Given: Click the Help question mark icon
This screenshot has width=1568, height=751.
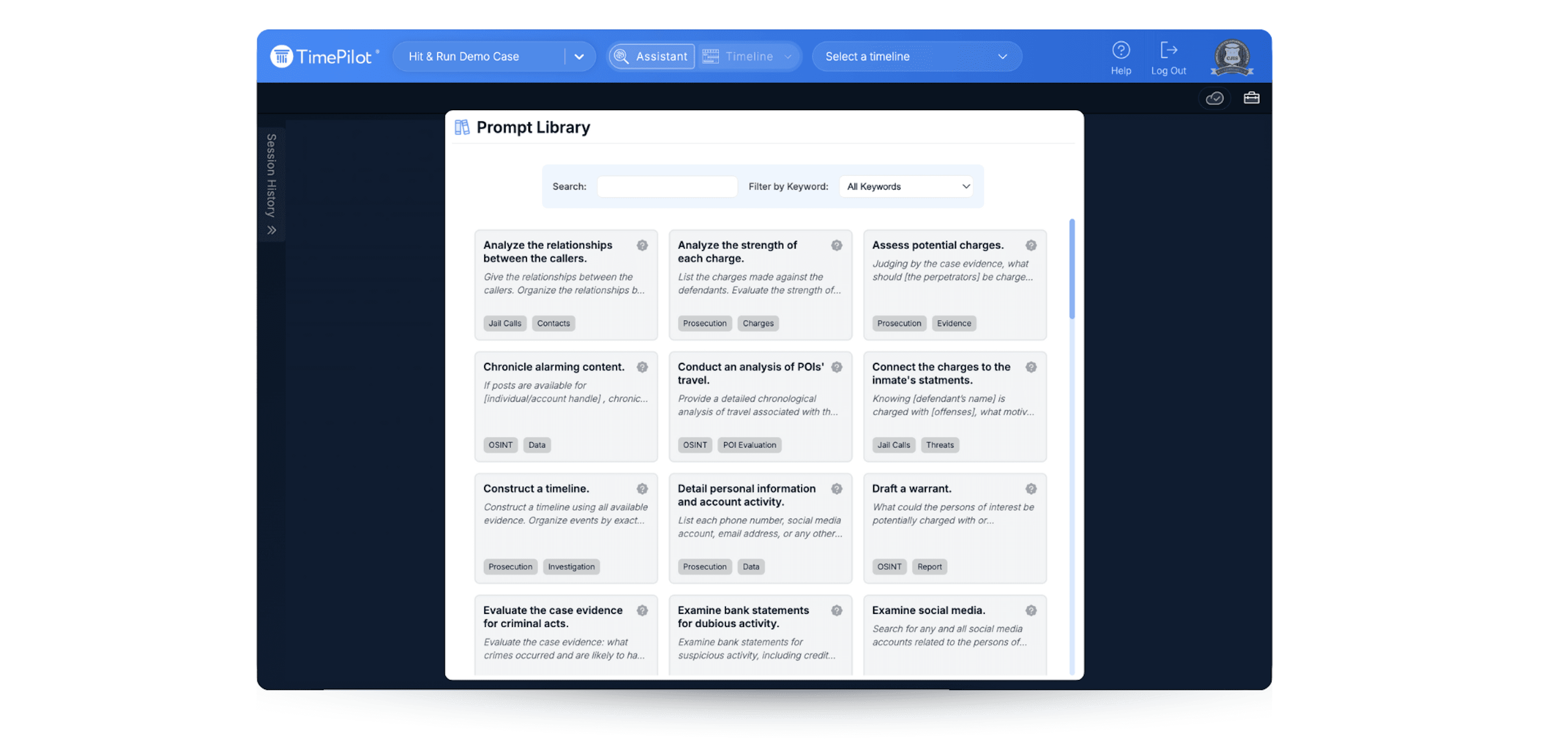Looking at the screenshot, I should click(1120, 50).
